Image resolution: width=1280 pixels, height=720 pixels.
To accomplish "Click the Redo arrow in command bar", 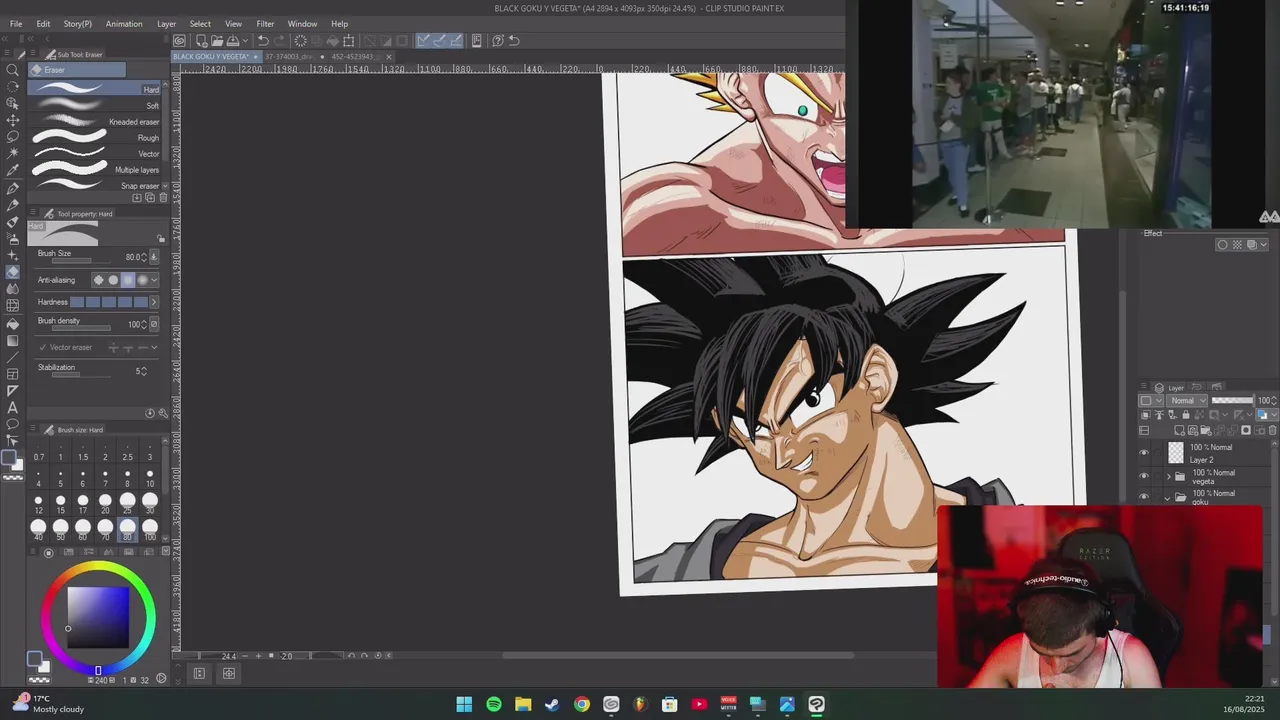I will click(279, 41).
